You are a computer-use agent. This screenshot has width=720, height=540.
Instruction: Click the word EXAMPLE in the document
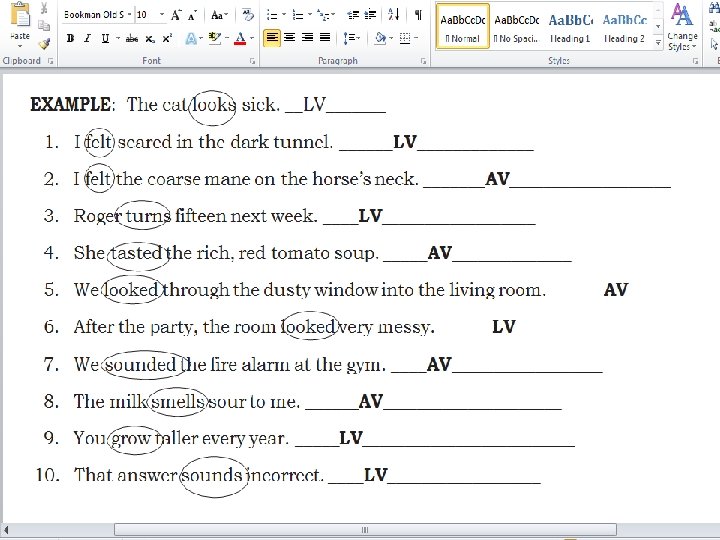tap(70, 105)
